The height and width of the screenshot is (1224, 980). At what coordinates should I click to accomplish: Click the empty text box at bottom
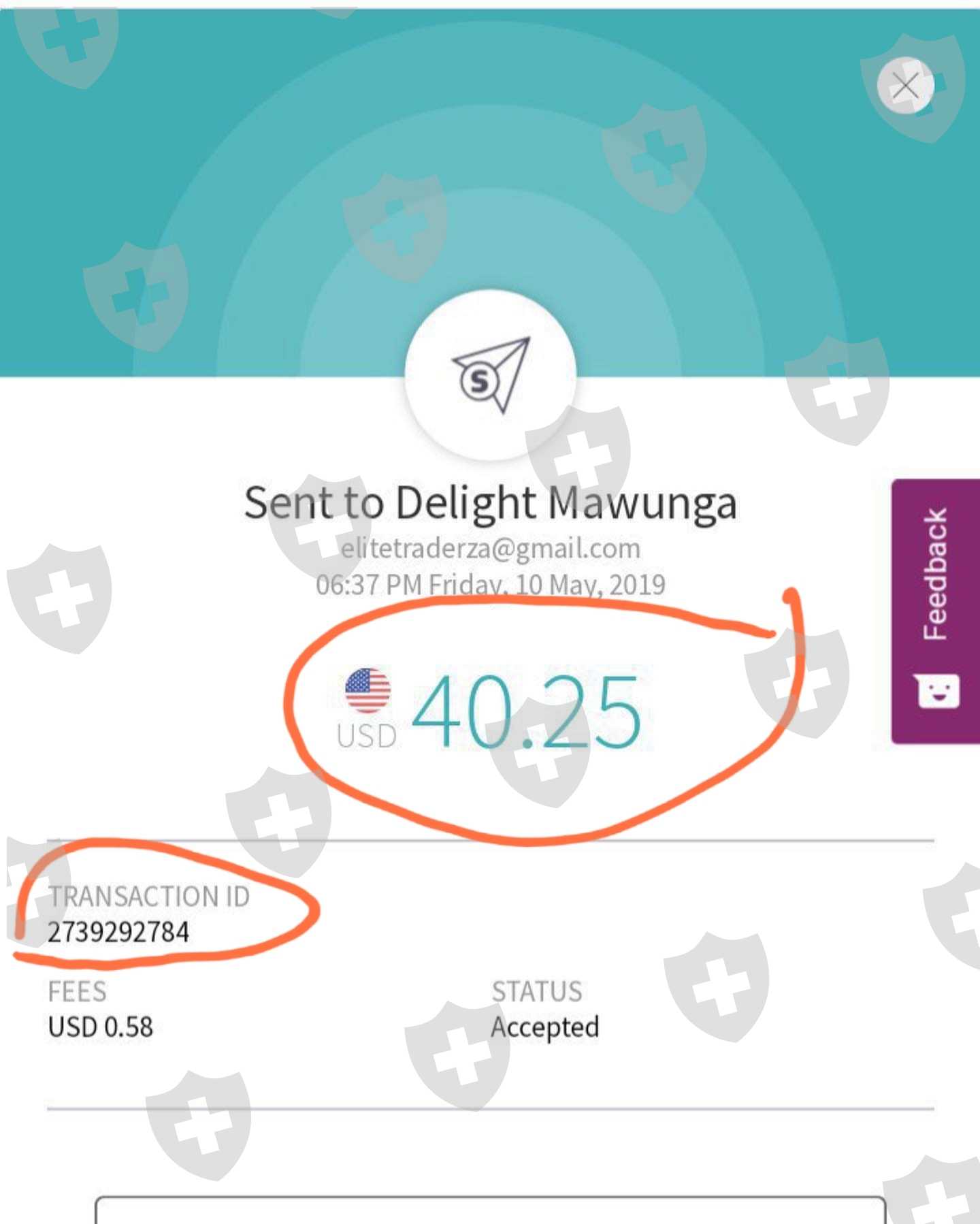coord(491,1210)
